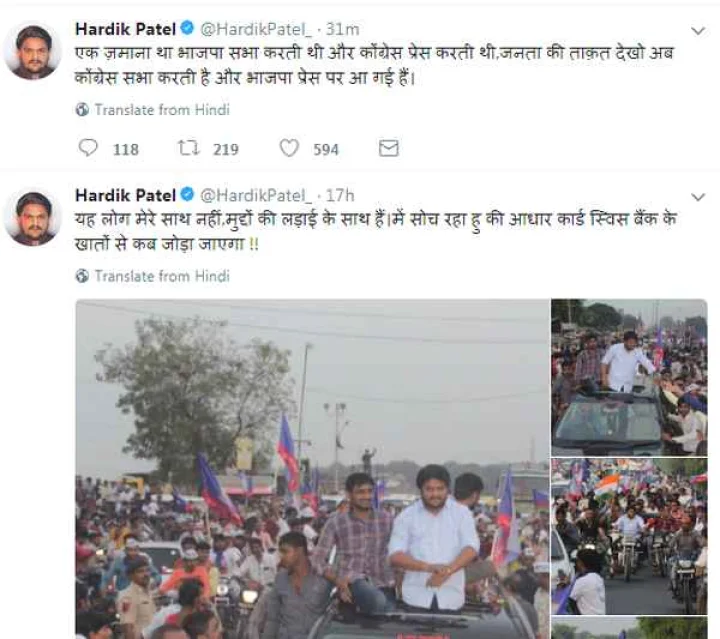
Task: Open the large rally photo of the car
Action: point(312,469)
